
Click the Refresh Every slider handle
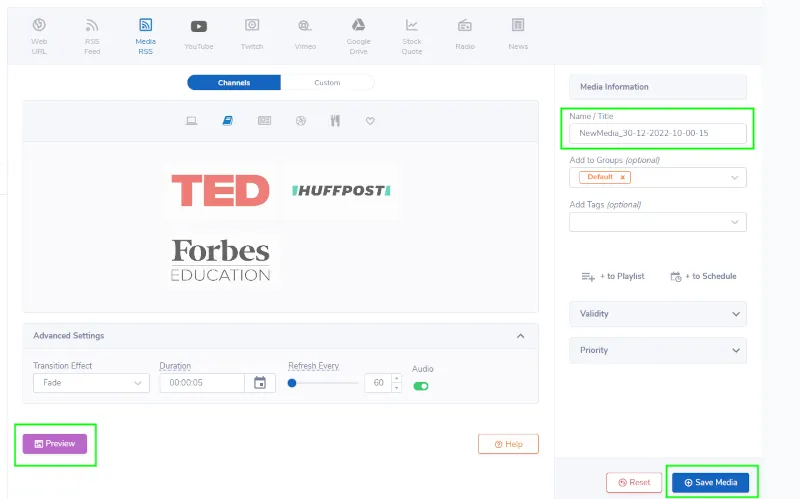pos(292,383)
